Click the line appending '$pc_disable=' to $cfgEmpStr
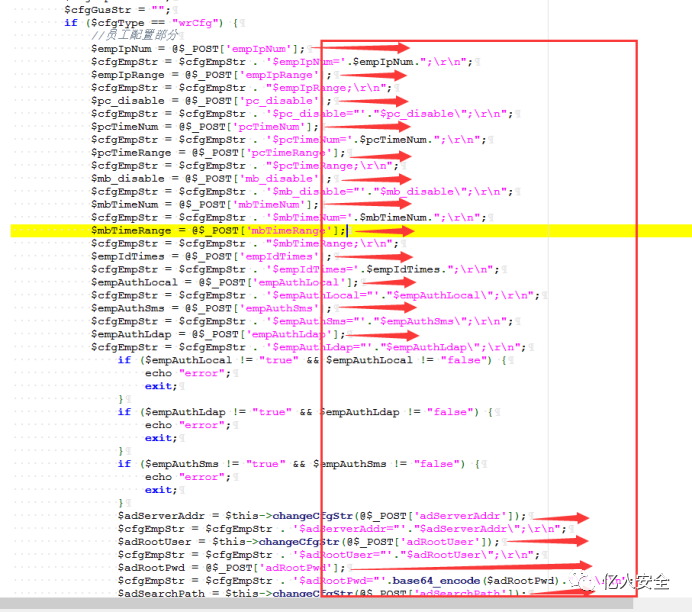Screen dimensions: 692x612 (302, 113)
